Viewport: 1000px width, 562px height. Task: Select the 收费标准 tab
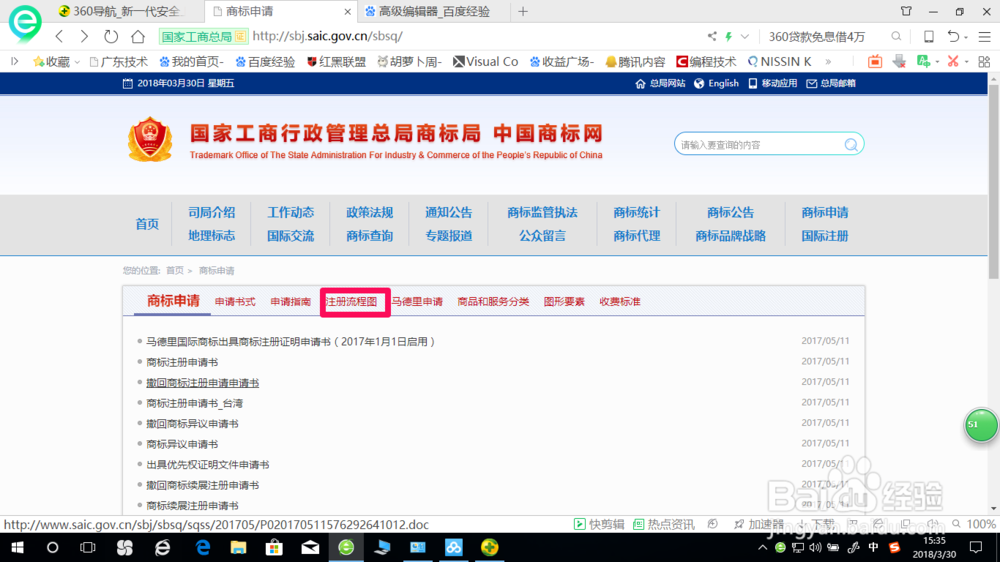click(620, 302)
